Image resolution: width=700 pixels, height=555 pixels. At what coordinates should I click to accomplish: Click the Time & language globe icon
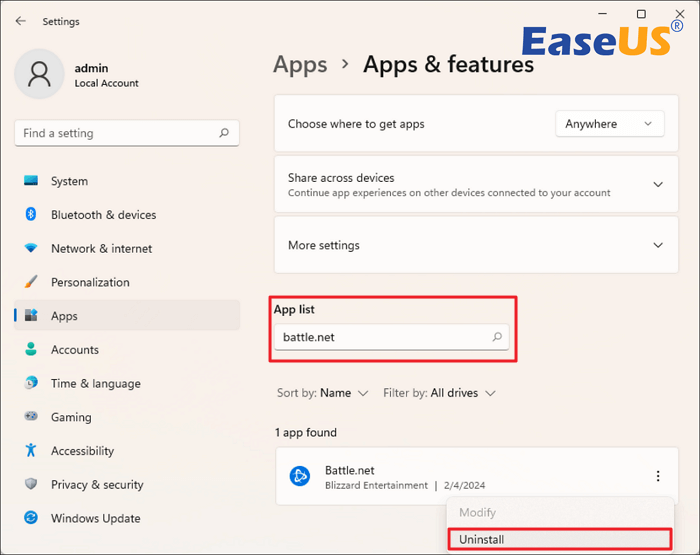point(31,383)
